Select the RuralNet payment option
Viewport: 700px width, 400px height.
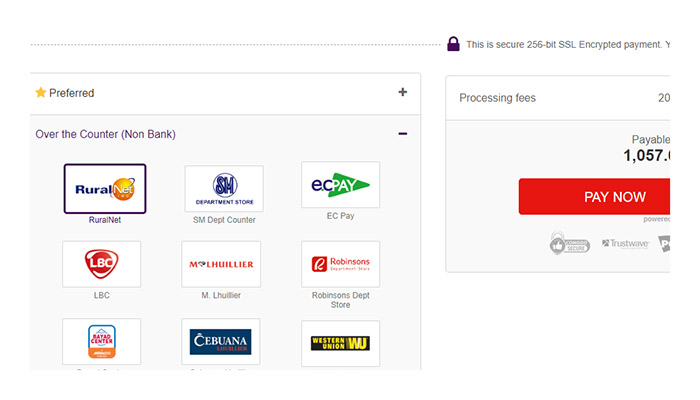click(104, 189)
